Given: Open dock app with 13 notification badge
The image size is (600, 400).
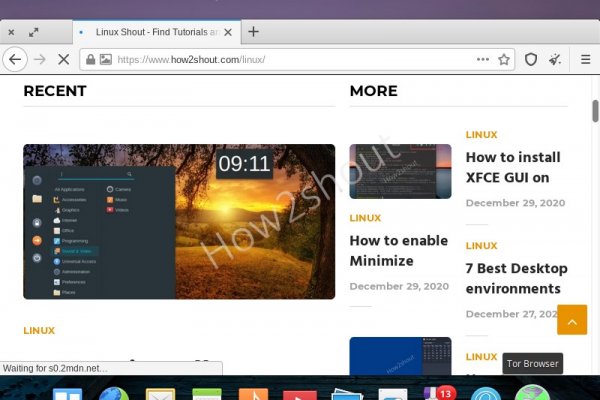Looking at the screenshot, I should click(436, 392).
